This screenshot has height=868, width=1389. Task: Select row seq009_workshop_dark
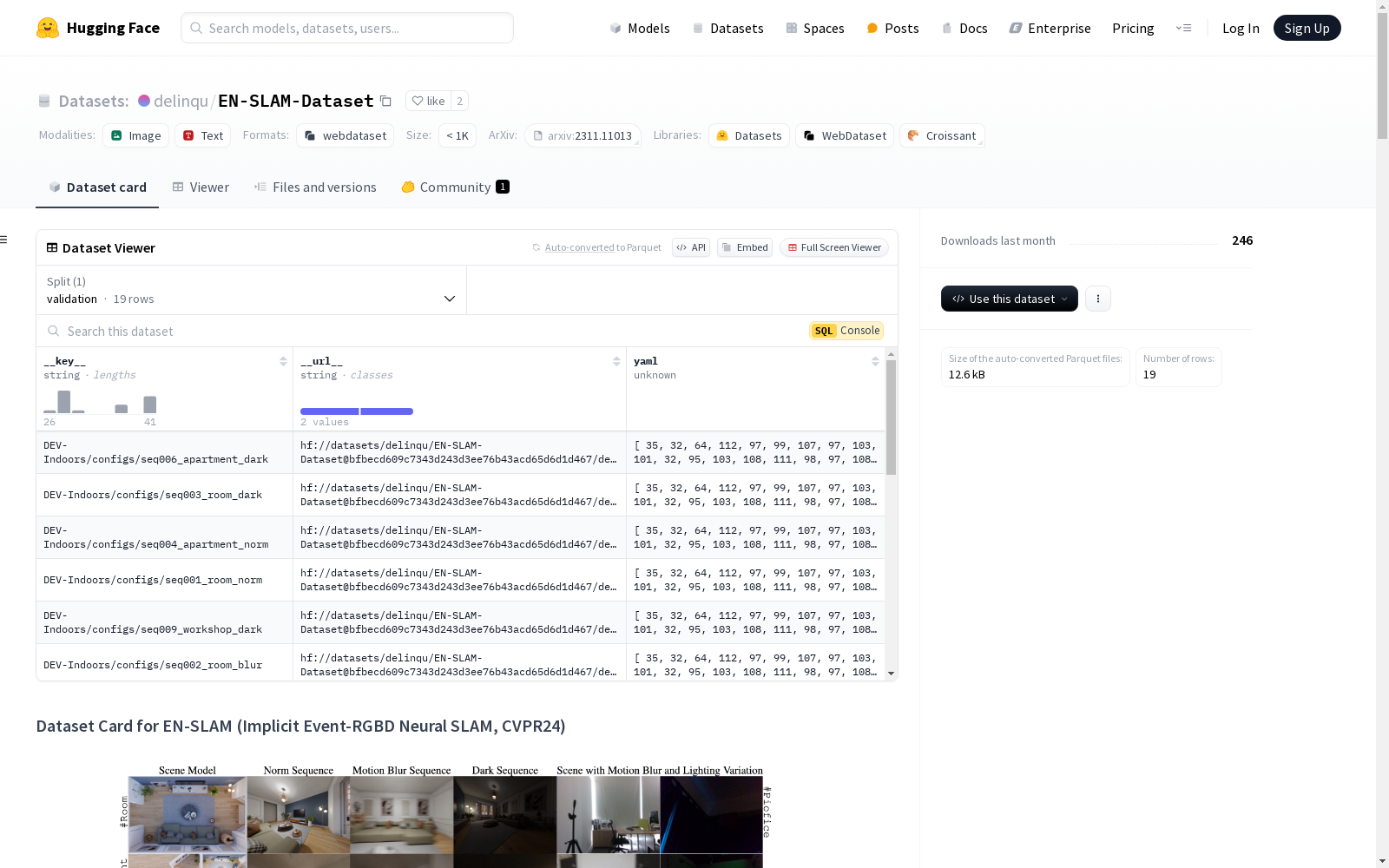coord(461,622)
